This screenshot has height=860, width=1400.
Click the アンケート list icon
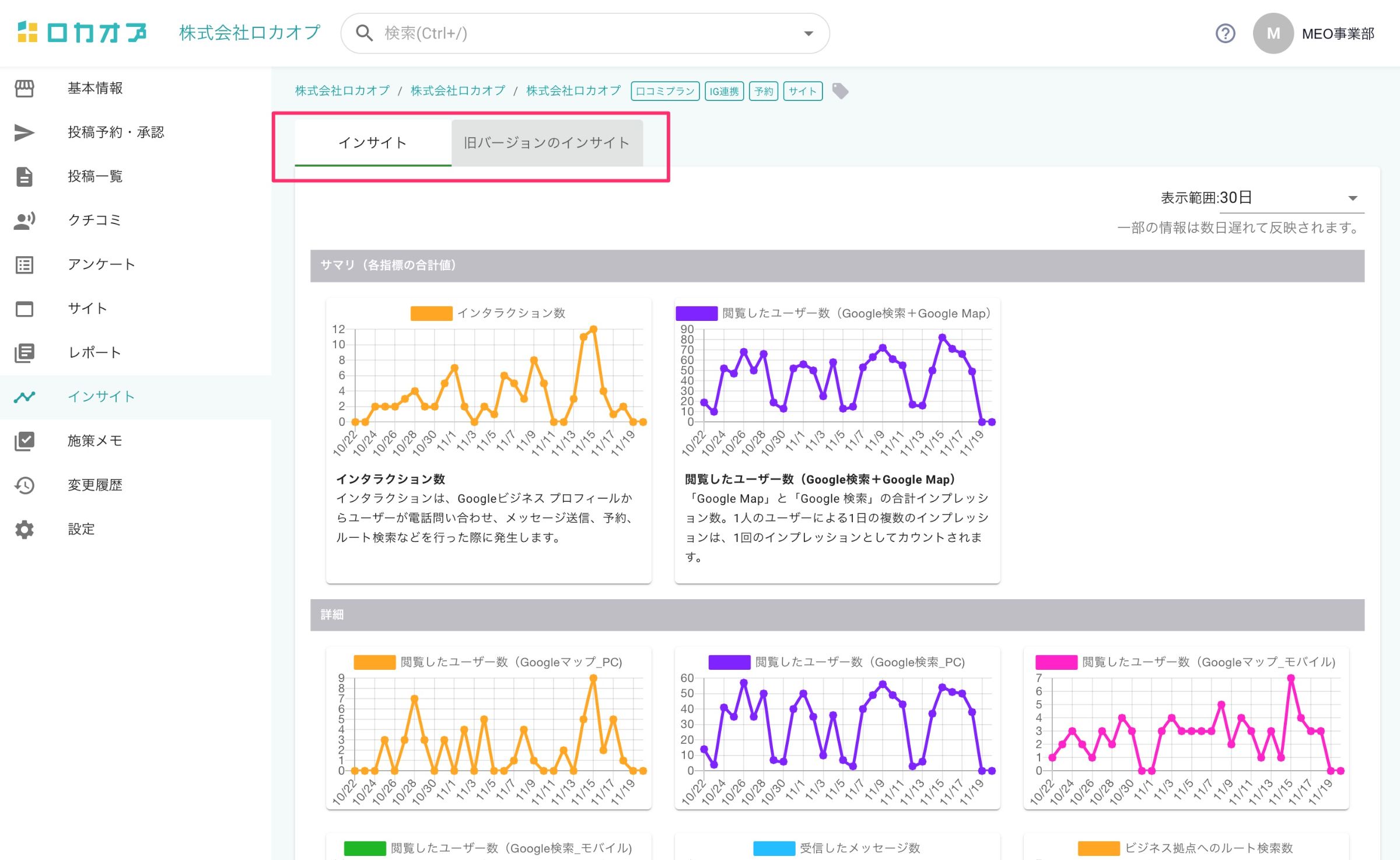[x=24, y=264]
